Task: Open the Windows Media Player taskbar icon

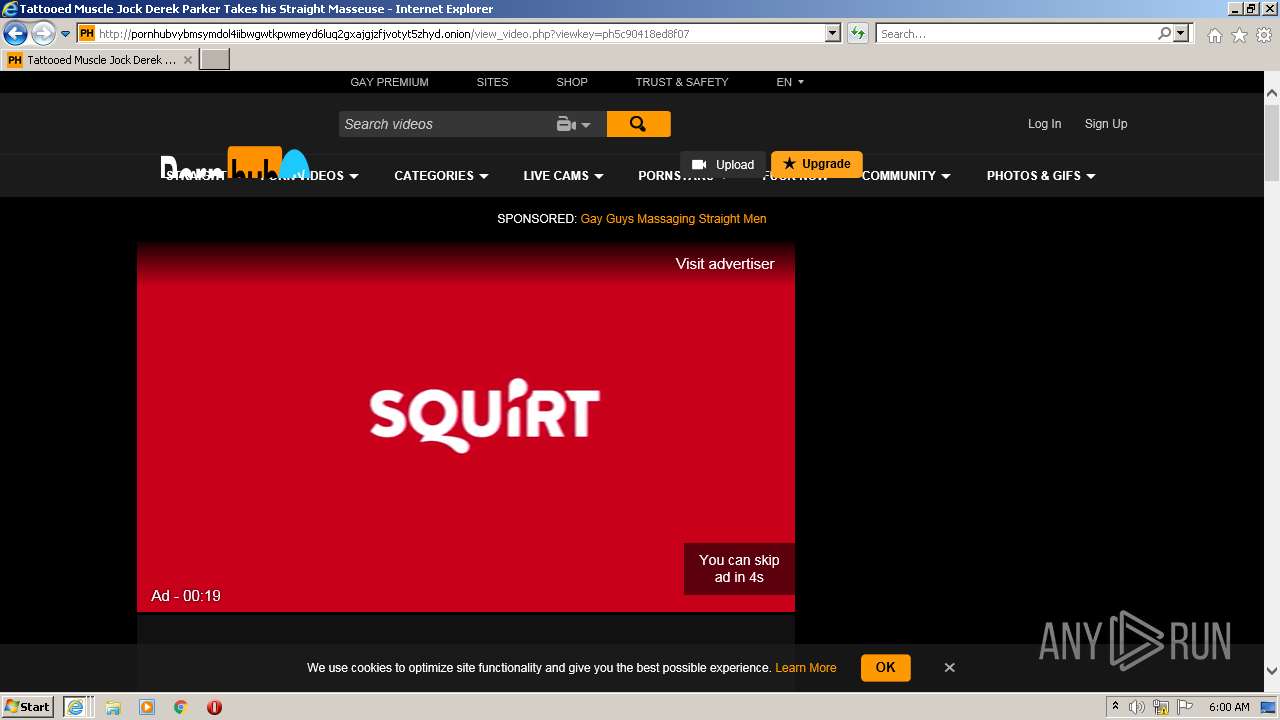Action: pyautogui.click(x=147, y=707)
